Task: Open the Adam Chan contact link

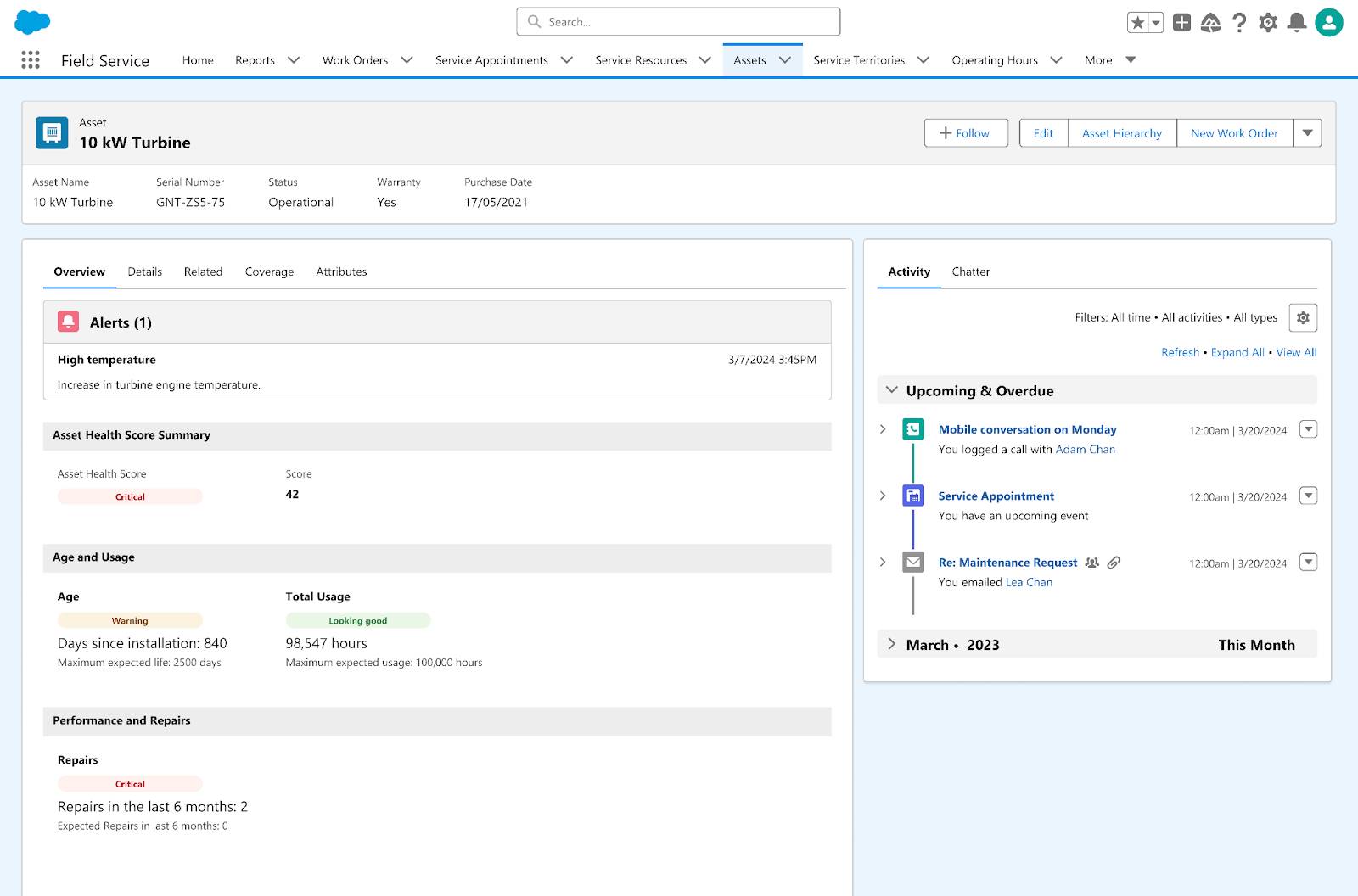Action: [x=1085, y=450]
